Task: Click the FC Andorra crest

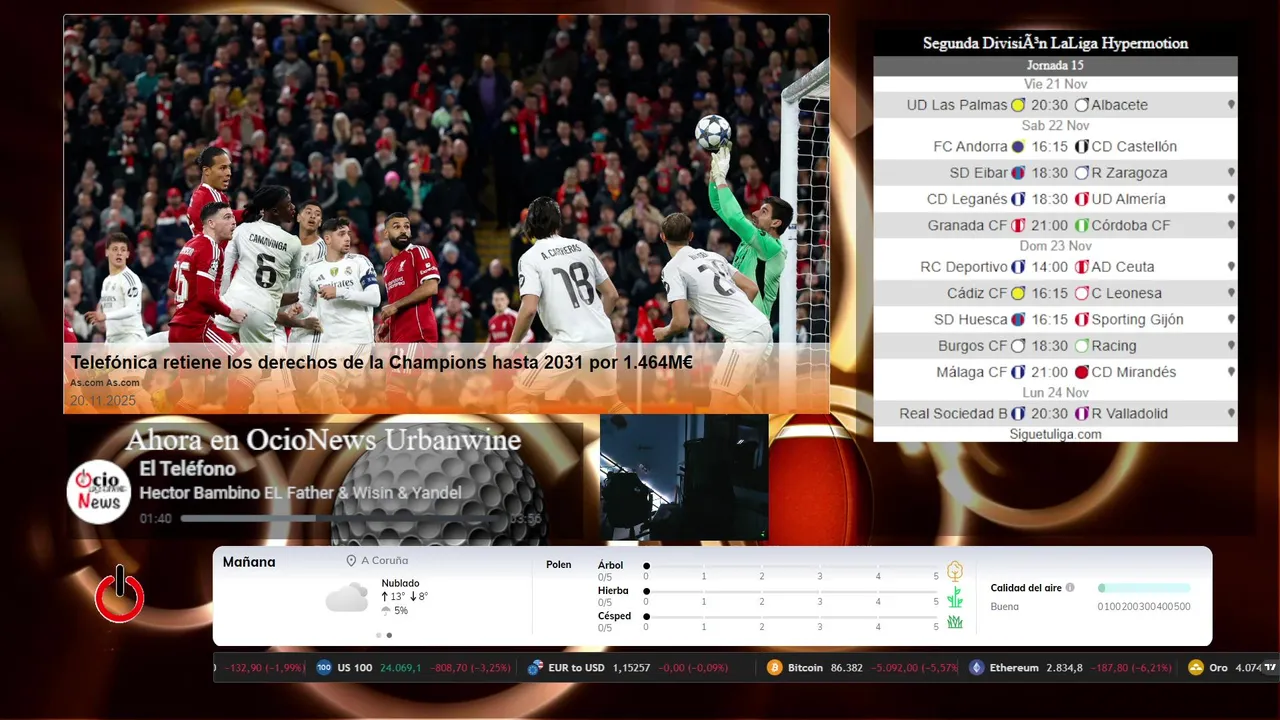Action: 1018,147
